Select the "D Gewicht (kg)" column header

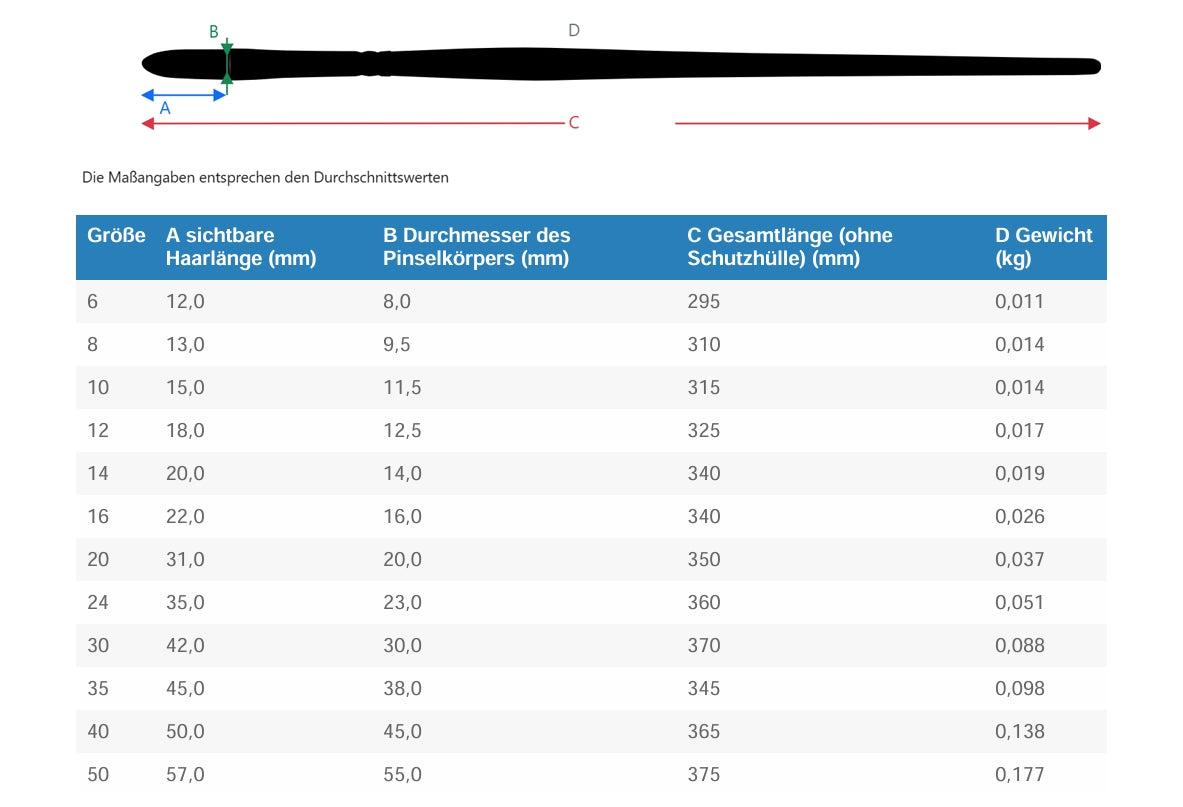point(1043,247)
